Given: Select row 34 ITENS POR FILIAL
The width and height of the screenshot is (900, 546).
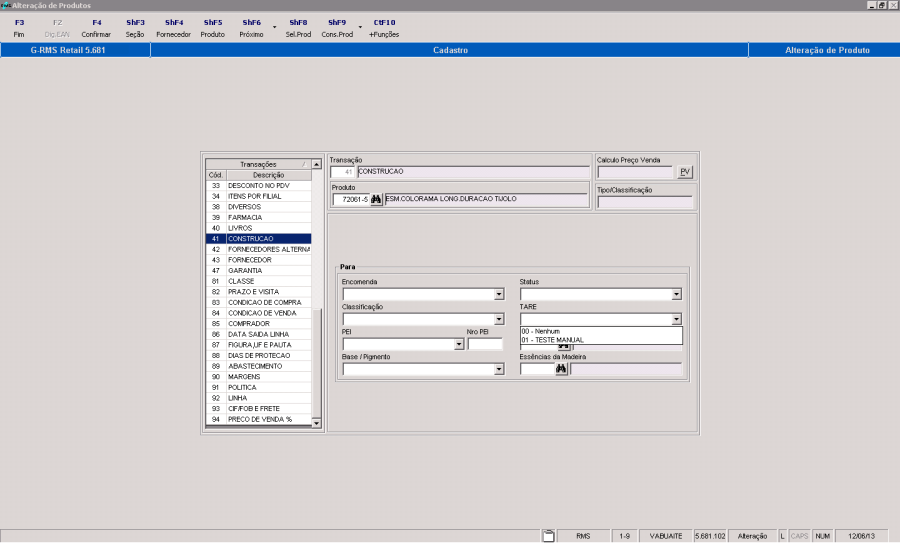Looking at the screenshot, I should 258,196.
